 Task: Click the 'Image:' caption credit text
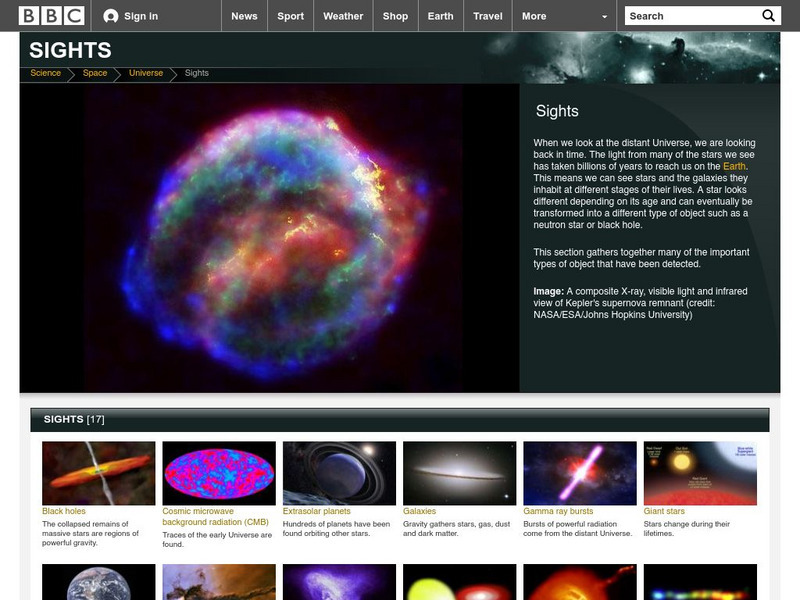(x=640, y=303)
